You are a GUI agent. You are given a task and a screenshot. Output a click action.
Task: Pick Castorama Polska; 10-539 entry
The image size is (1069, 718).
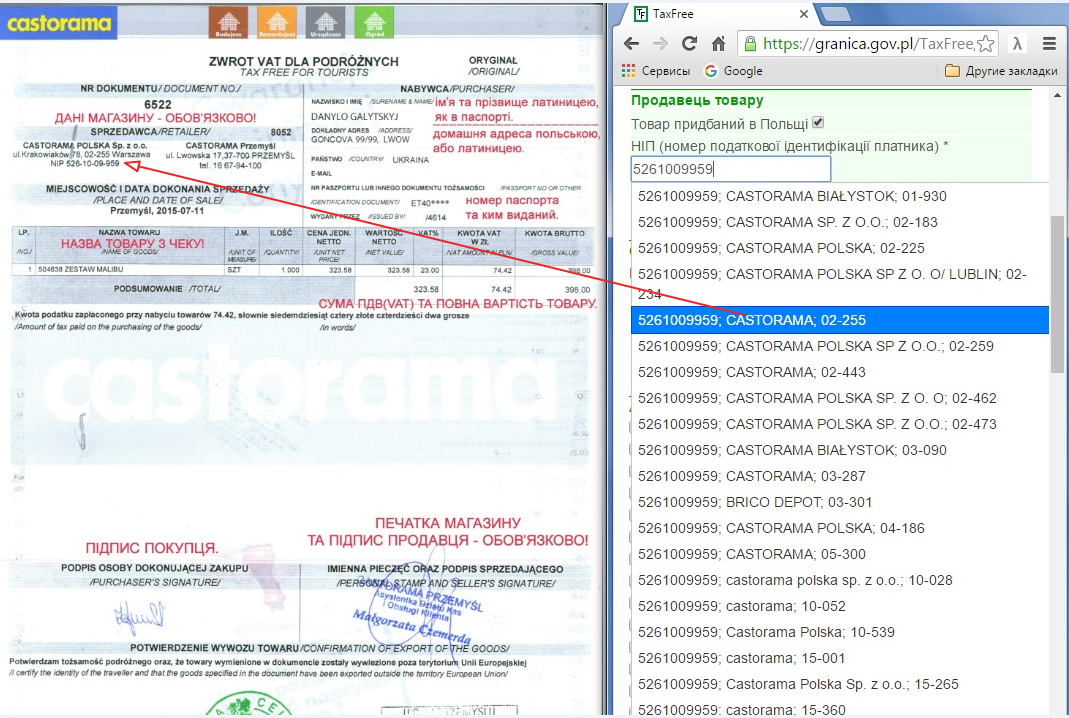840,632
